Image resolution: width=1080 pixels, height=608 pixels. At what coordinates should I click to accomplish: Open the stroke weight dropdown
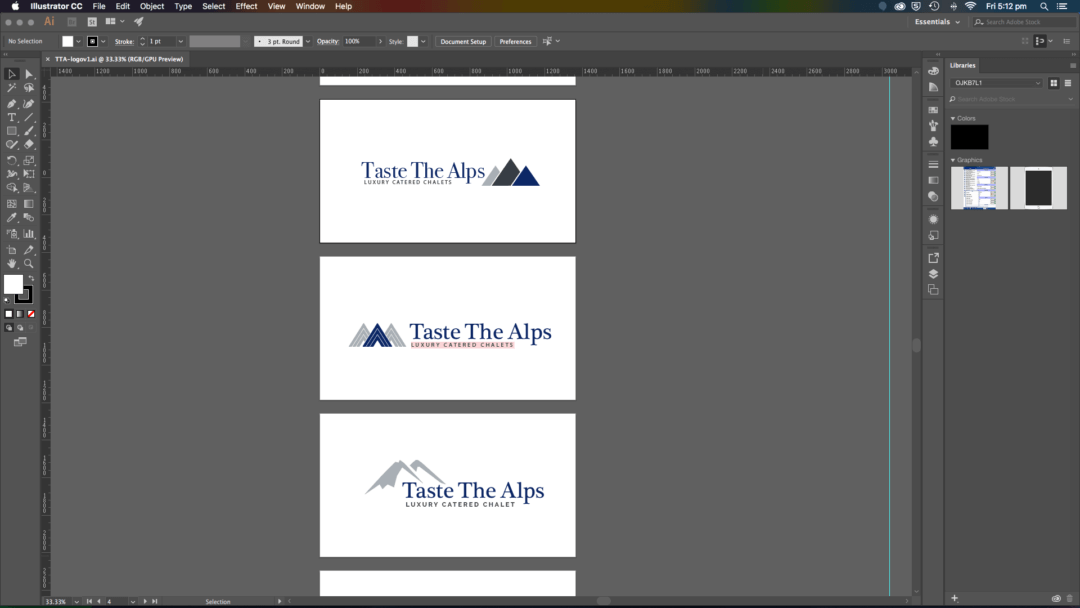(x=180, y=41)
